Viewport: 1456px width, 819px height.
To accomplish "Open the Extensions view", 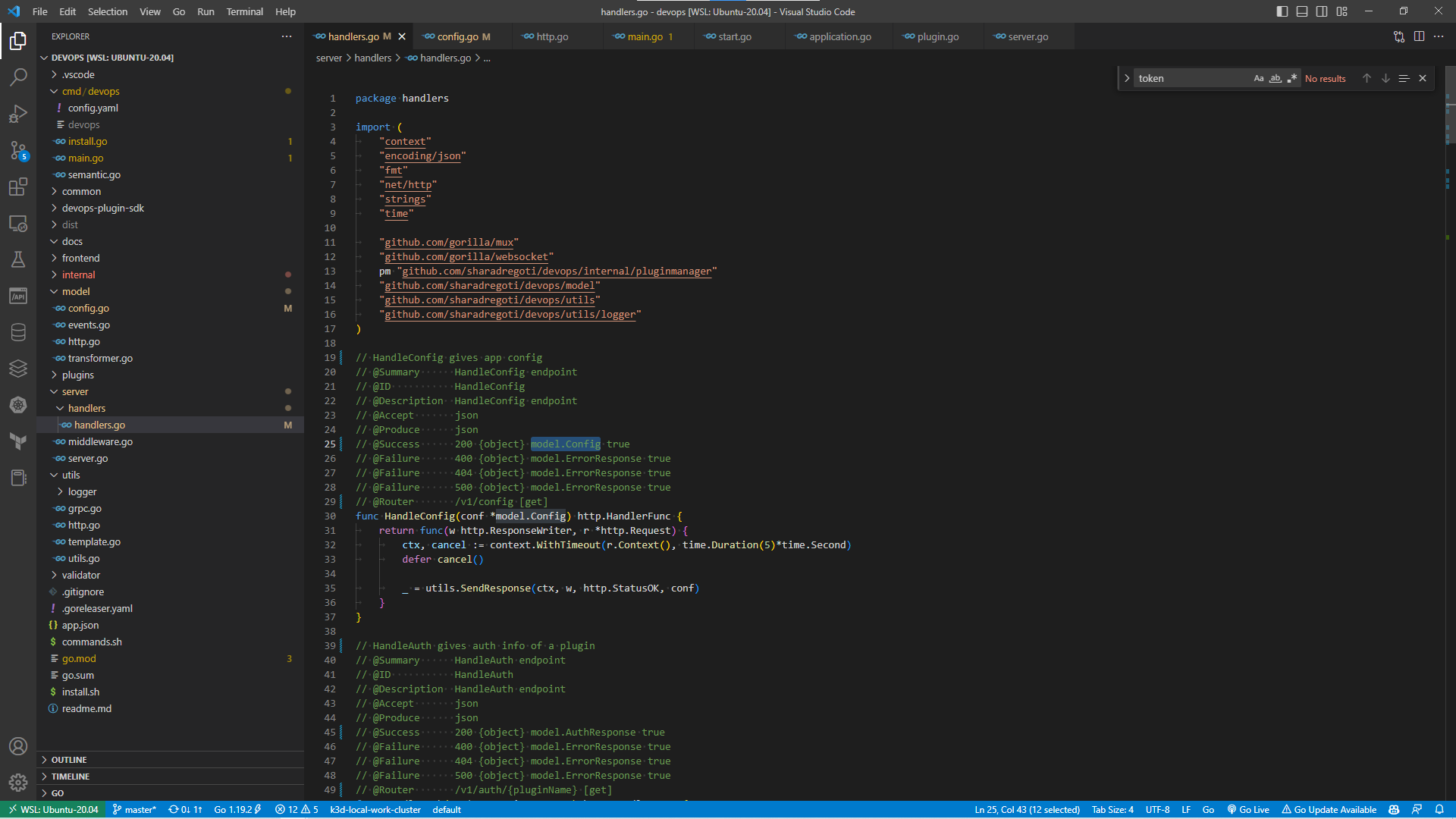I will pyautogui.click(x=18, y=187).
